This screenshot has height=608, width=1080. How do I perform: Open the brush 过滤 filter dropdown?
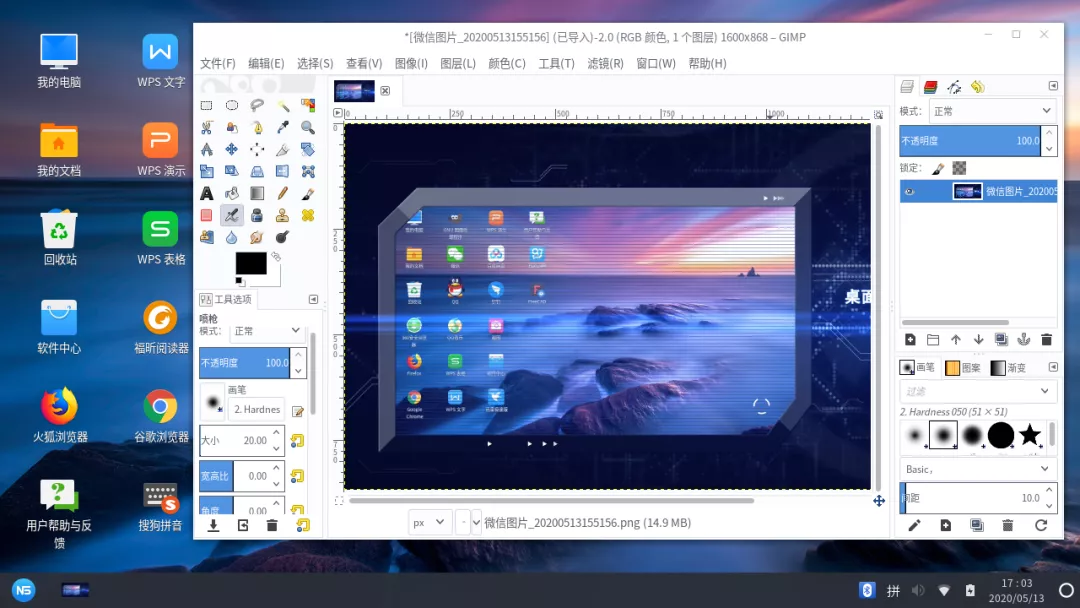(x=977, y=391)
